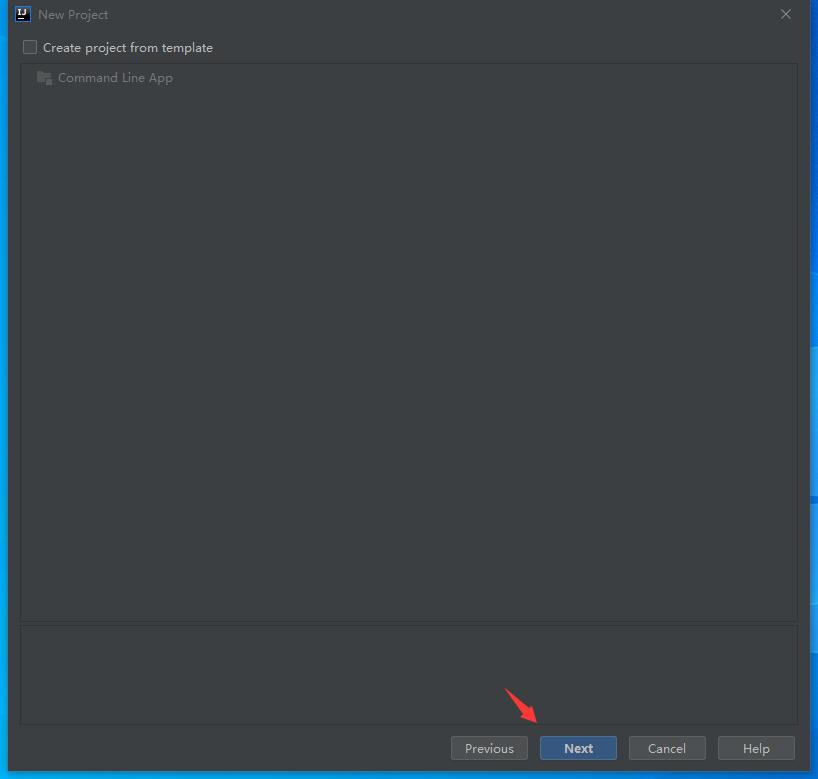Go to the Next wizard step

point(578,748)
